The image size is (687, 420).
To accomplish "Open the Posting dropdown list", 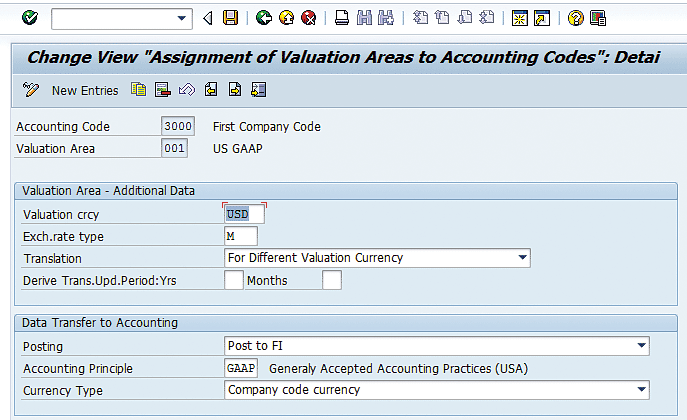I will [641, 346].
